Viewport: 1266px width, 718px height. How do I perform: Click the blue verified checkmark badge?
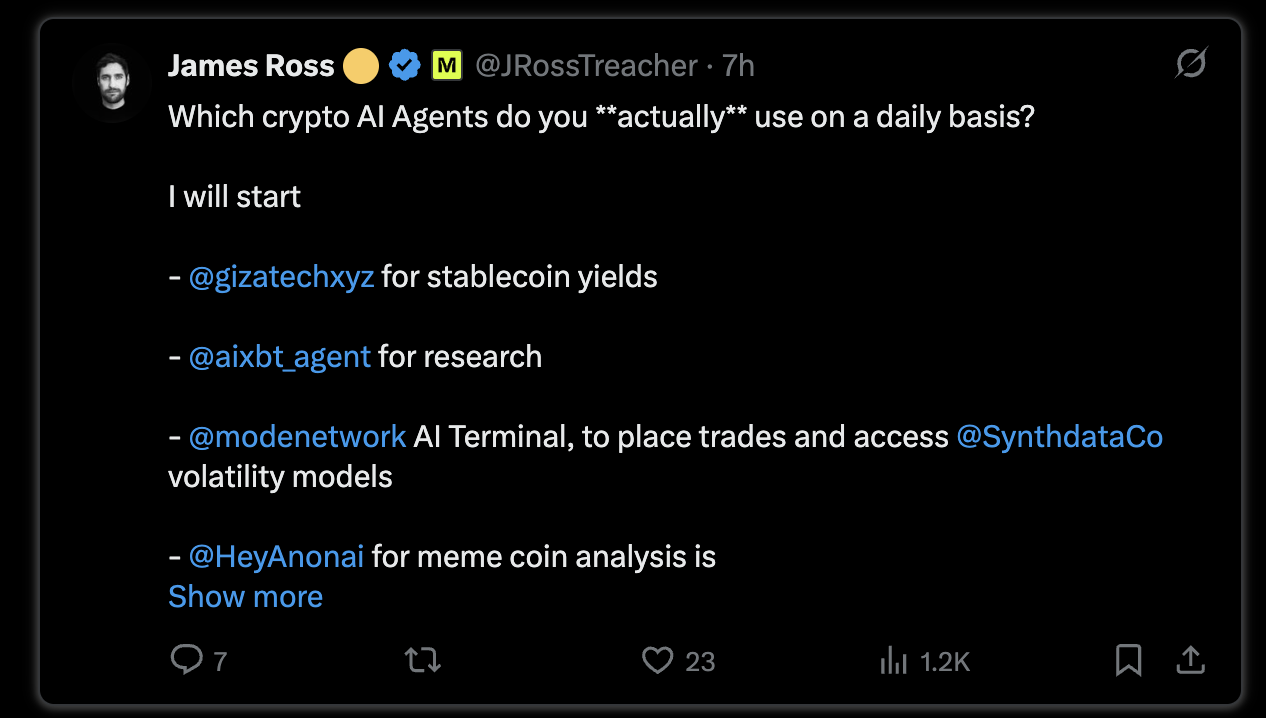pyautogui.click(x=404, y=66)
